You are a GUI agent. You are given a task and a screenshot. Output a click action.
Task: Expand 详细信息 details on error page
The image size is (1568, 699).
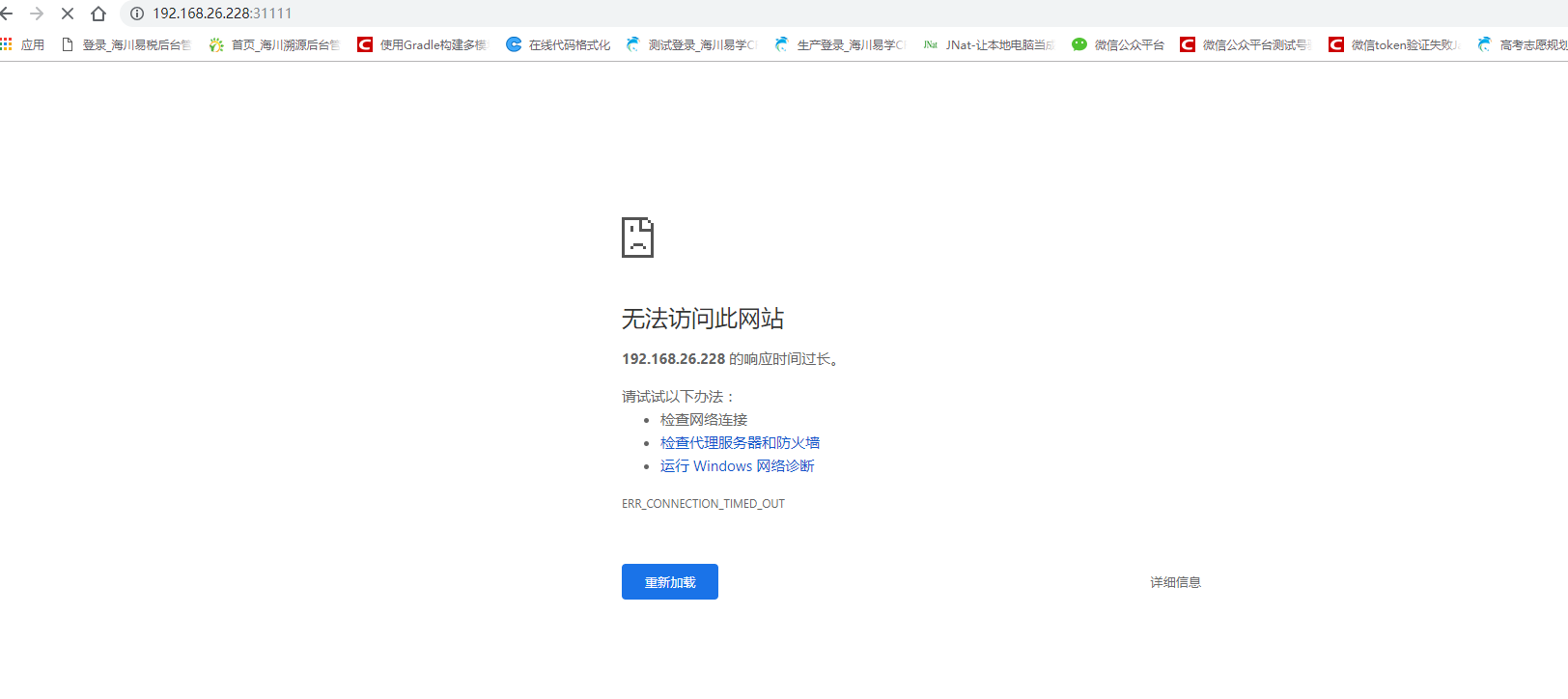[x=1175, y=582]
